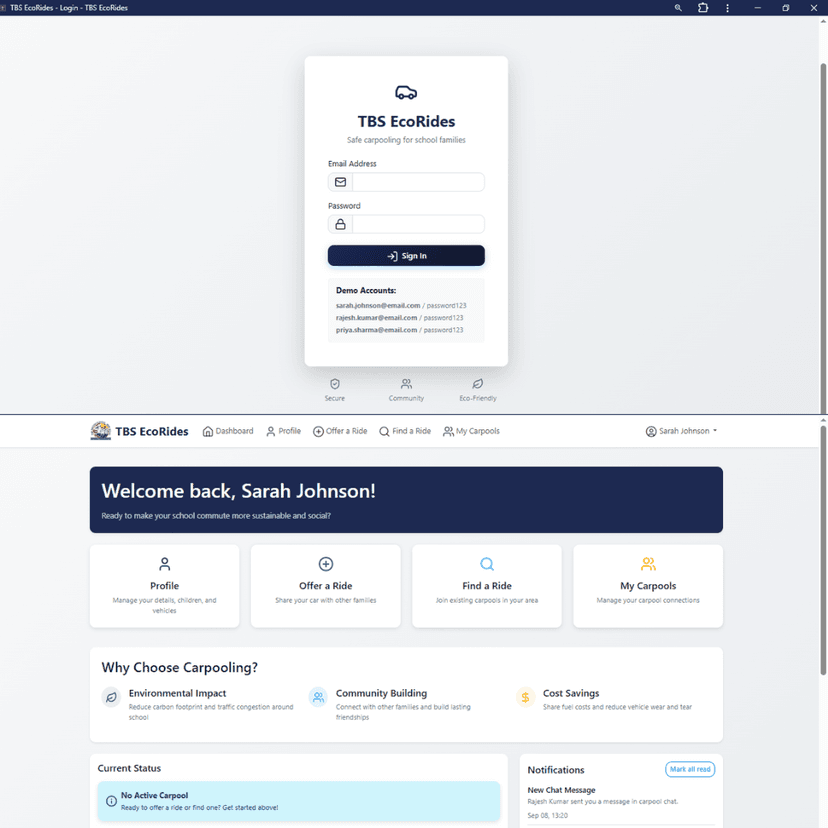The height and width of the screenshot is (828, 828).
Task: Open the browser three-dot menu
Action: [727, 8]
